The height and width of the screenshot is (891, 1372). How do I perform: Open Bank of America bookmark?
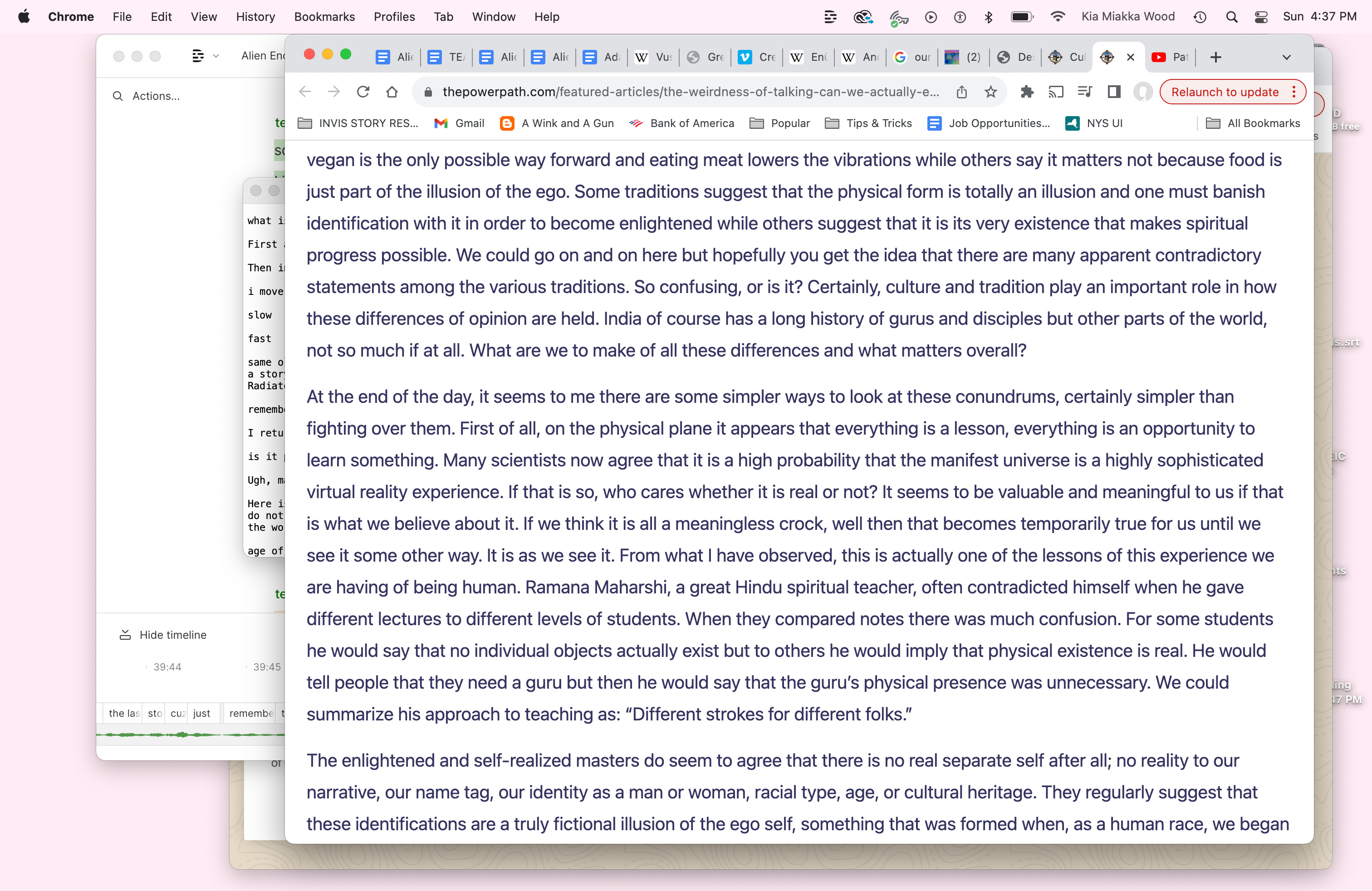pos(682,123)
